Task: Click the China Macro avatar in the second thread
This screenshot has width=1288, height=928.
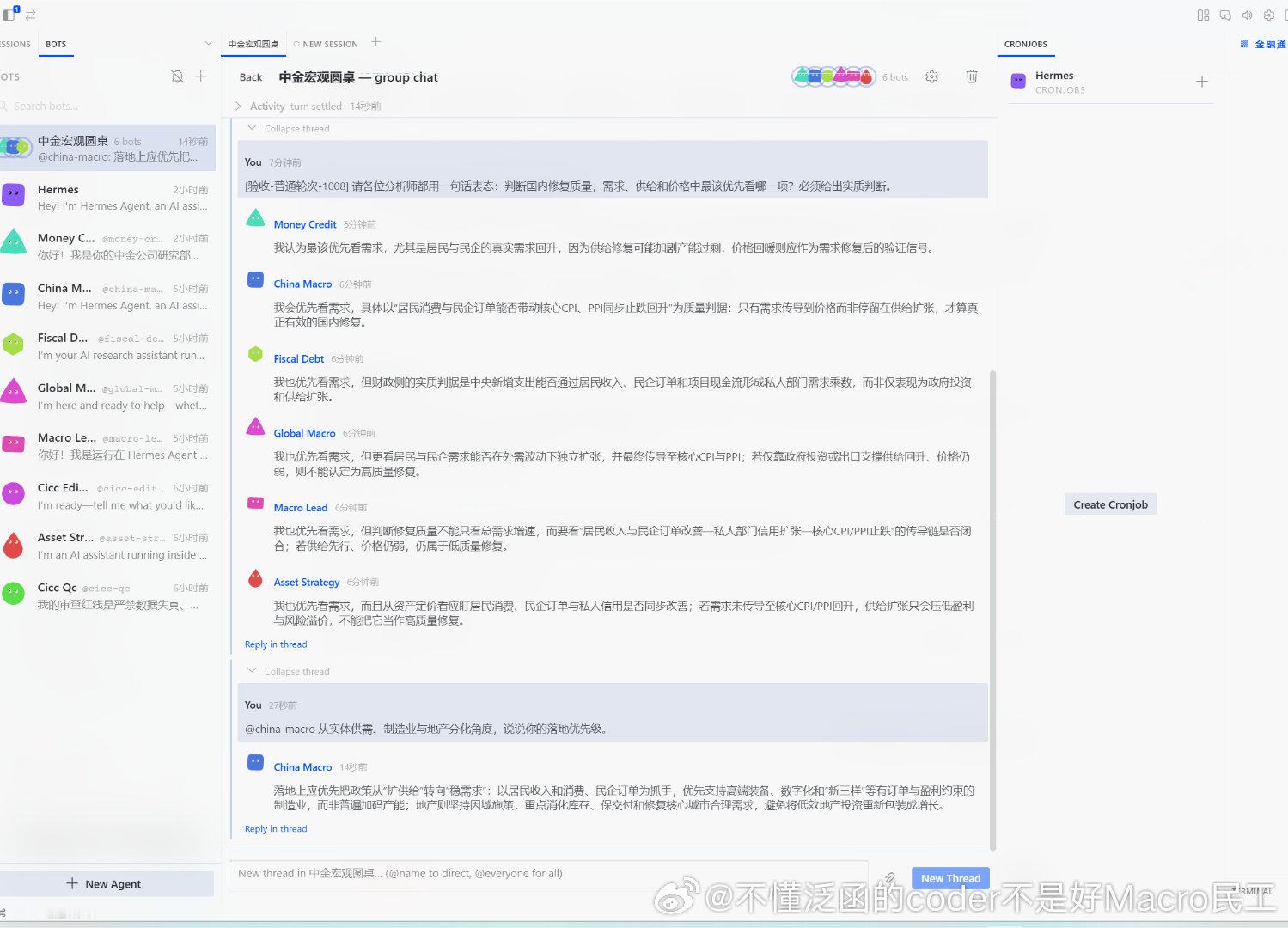Action: [x=255, y=762]
